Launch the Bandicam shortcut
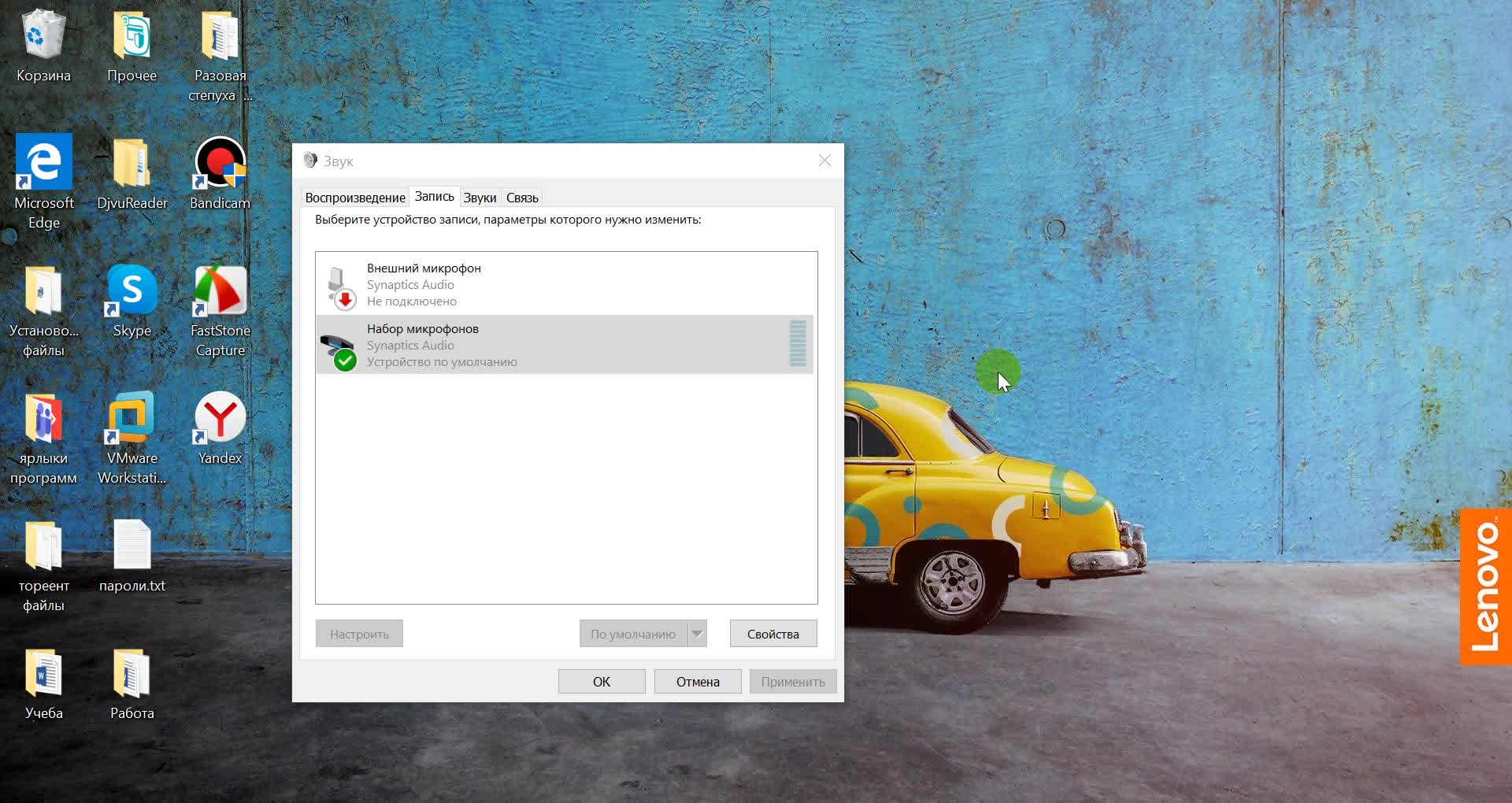1512x803 pixels. (220, 163)
